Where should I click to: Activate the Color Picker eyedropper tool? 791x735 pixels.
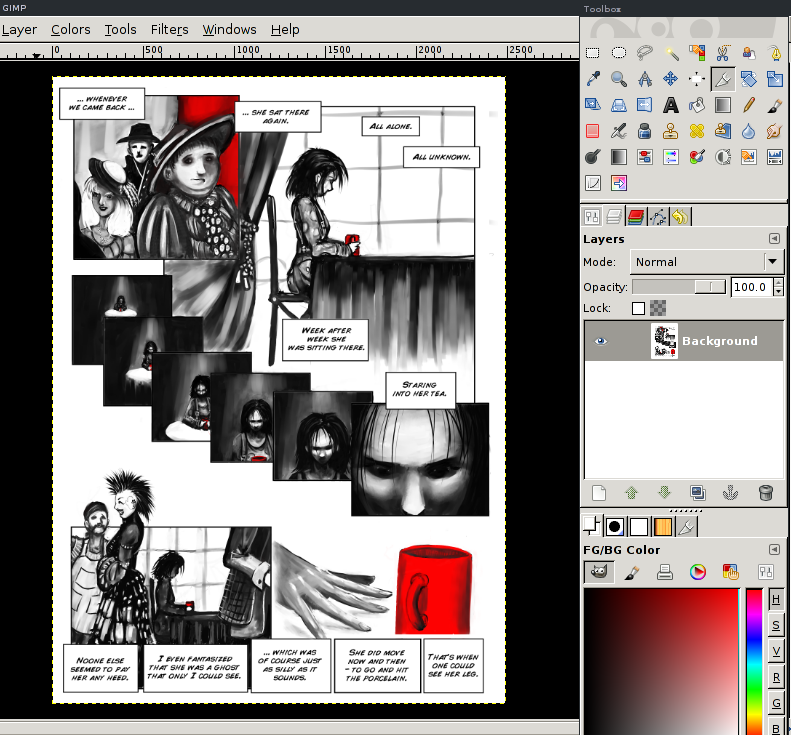[593, 79]
